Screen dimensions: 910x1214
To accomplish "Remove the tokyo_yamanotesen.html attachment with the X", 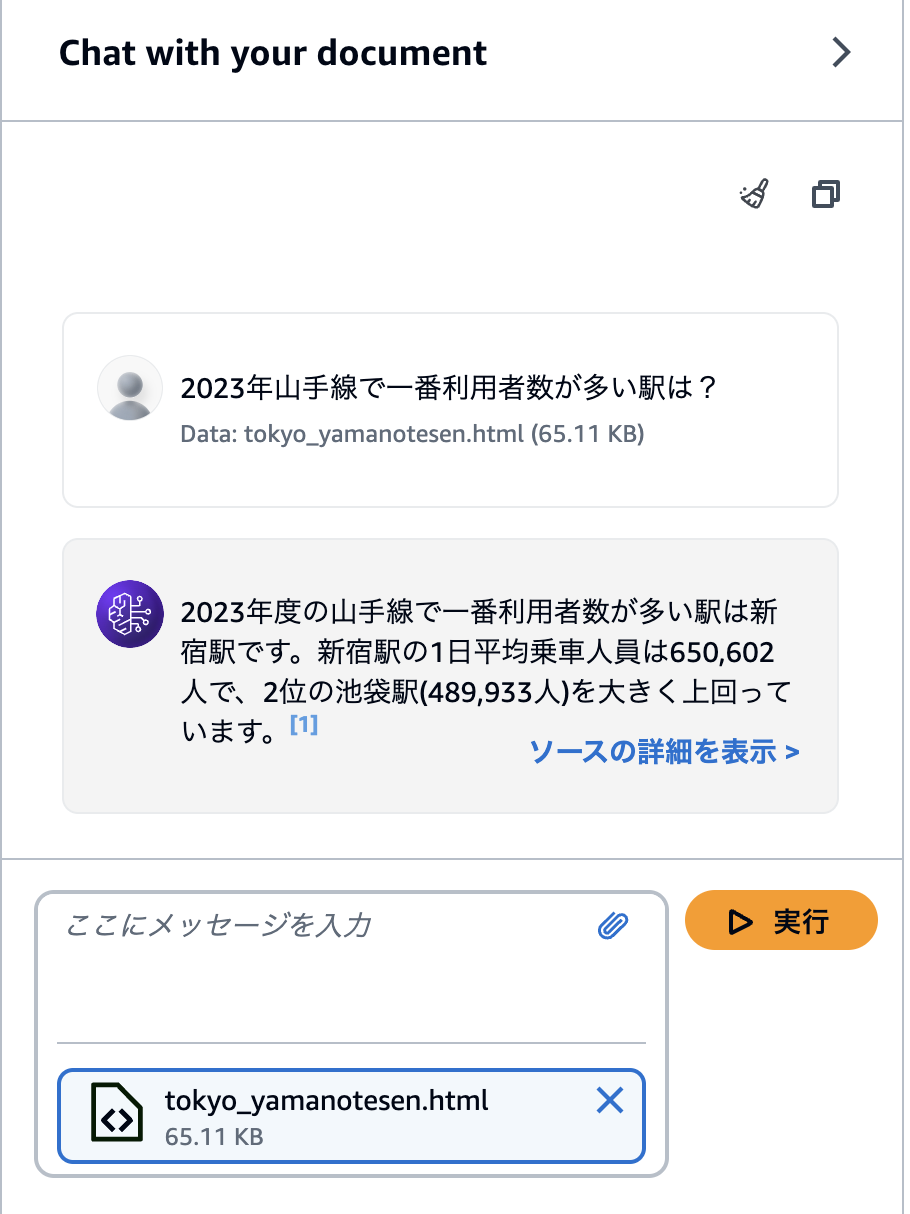I will (x=609, y=1100).
